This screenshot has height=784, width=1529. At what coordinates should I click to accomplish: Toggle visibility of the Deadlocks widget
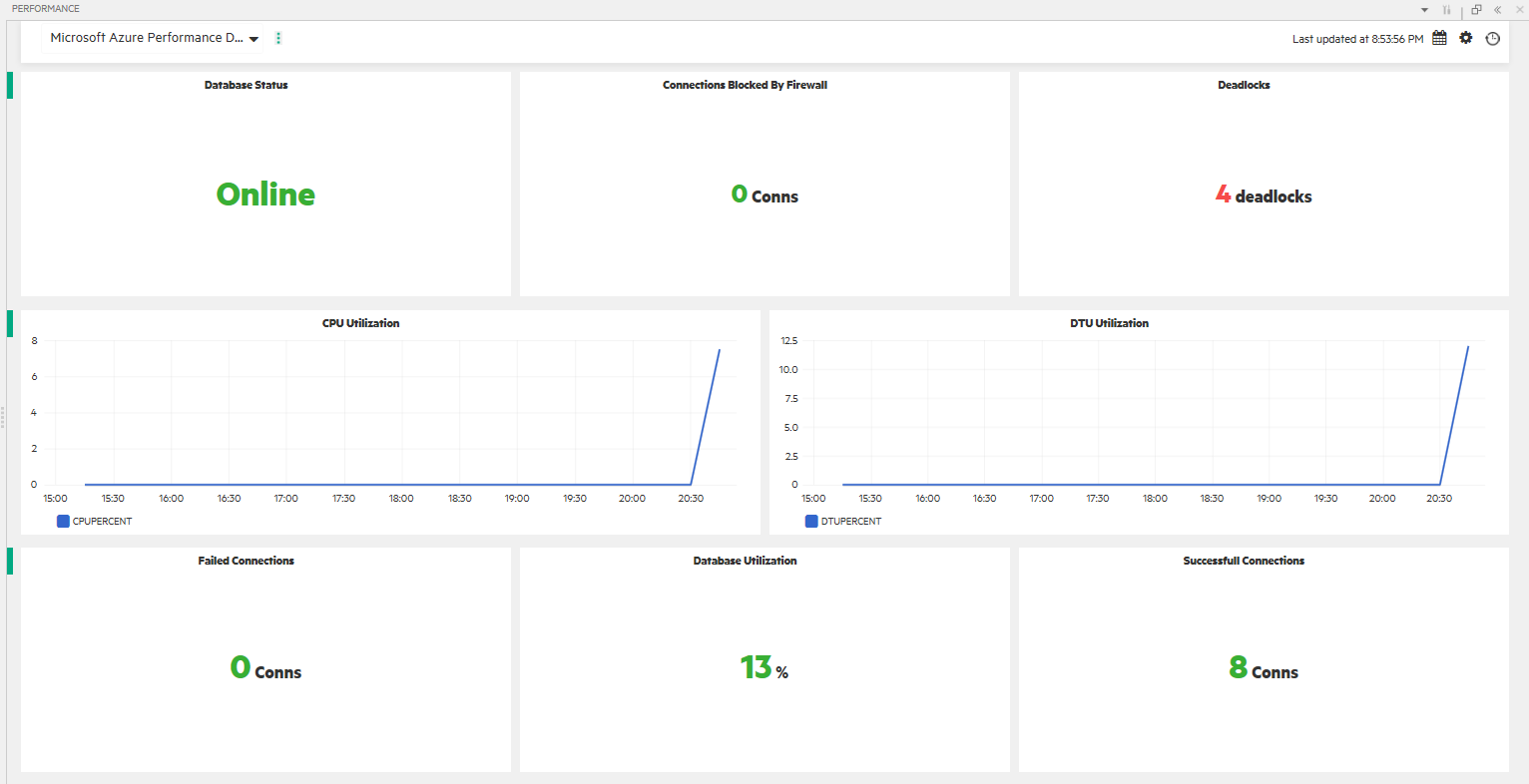pyautogui.click(x=1244, y=85)
